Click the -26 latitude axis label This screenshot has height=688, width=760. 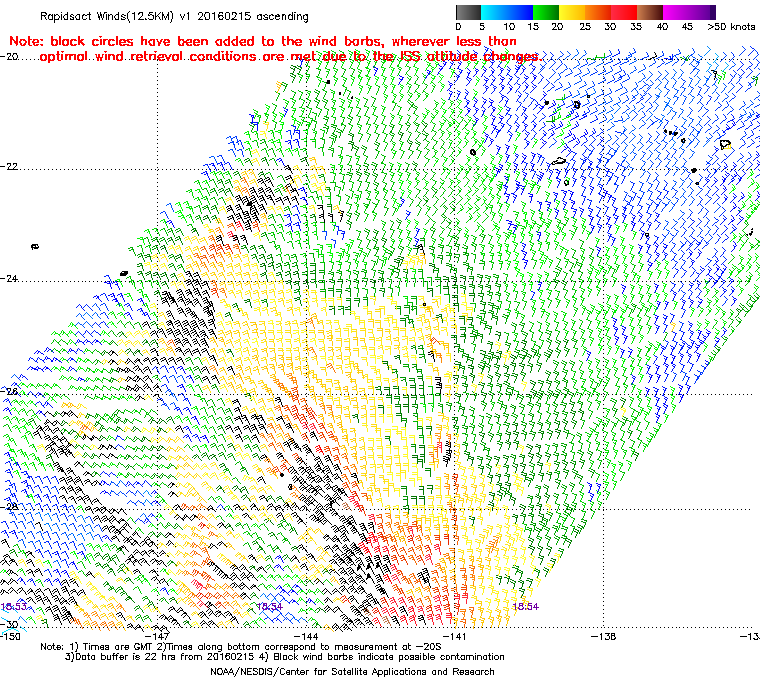[10, 391]
